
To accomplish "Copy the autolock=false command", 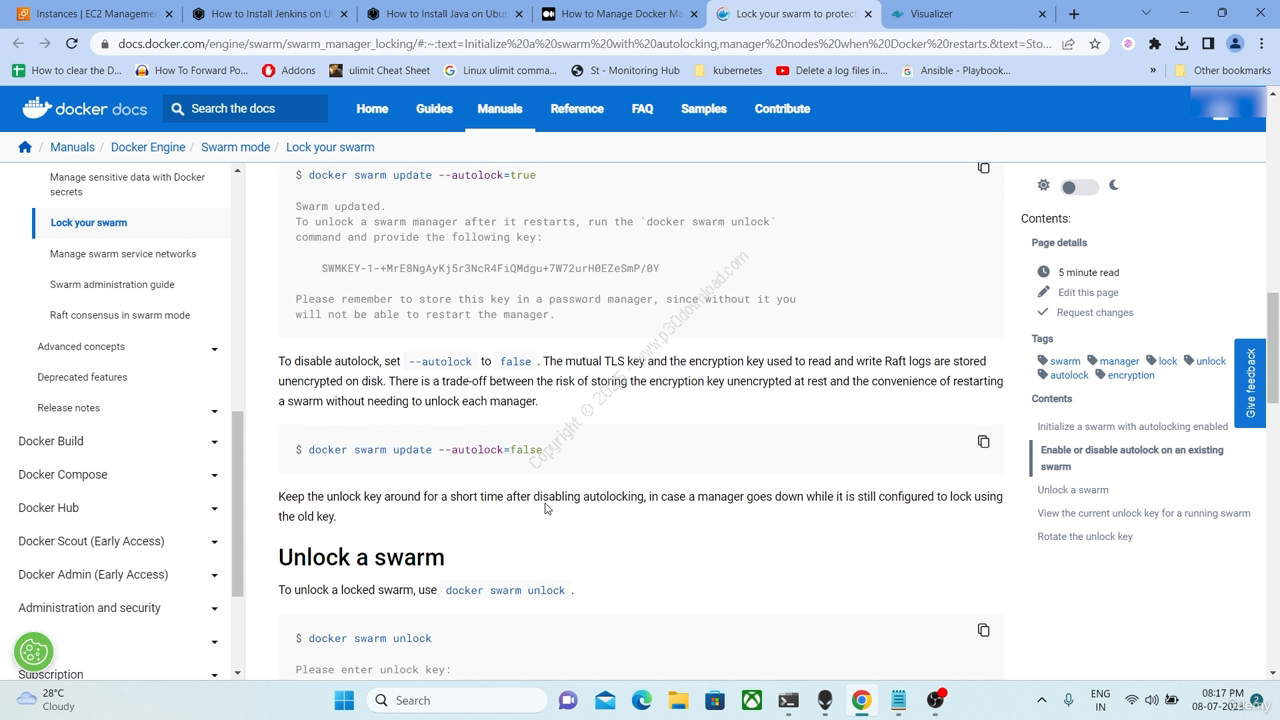I will coord(983,441).
